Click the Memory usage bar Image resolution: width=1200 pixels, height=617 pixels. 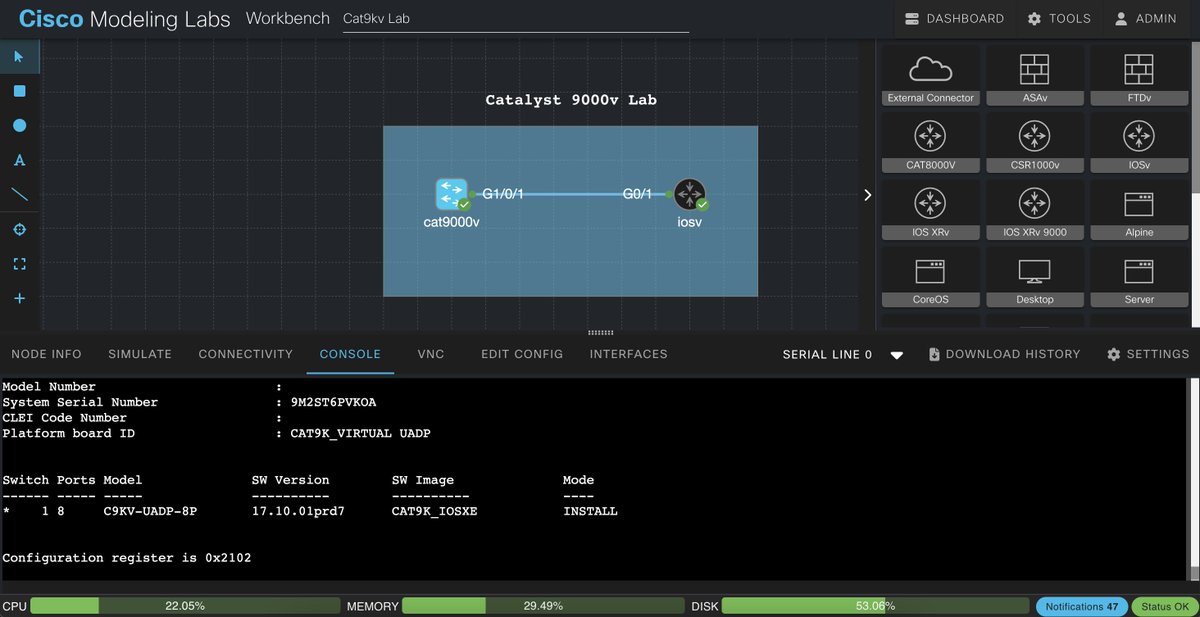point(543,606)
